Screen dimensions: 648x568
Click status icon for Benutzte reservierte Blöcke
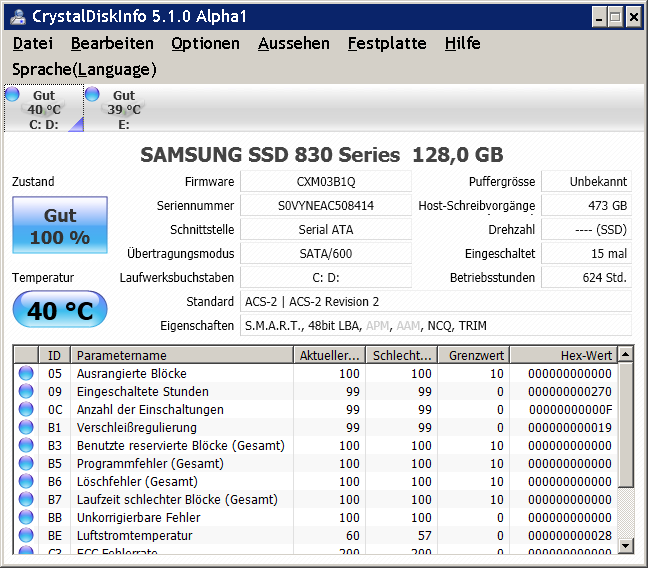tap(26, 445)
